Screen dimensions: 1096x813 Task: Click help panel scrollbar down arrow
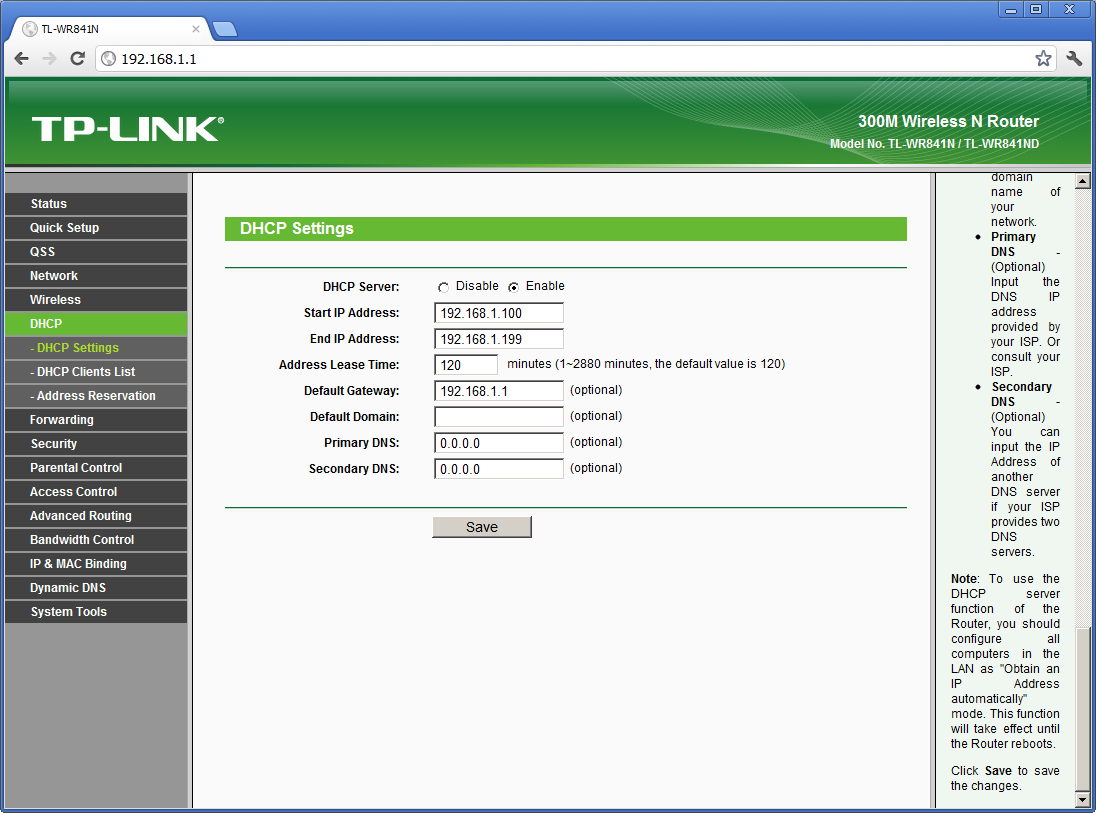1083,799
